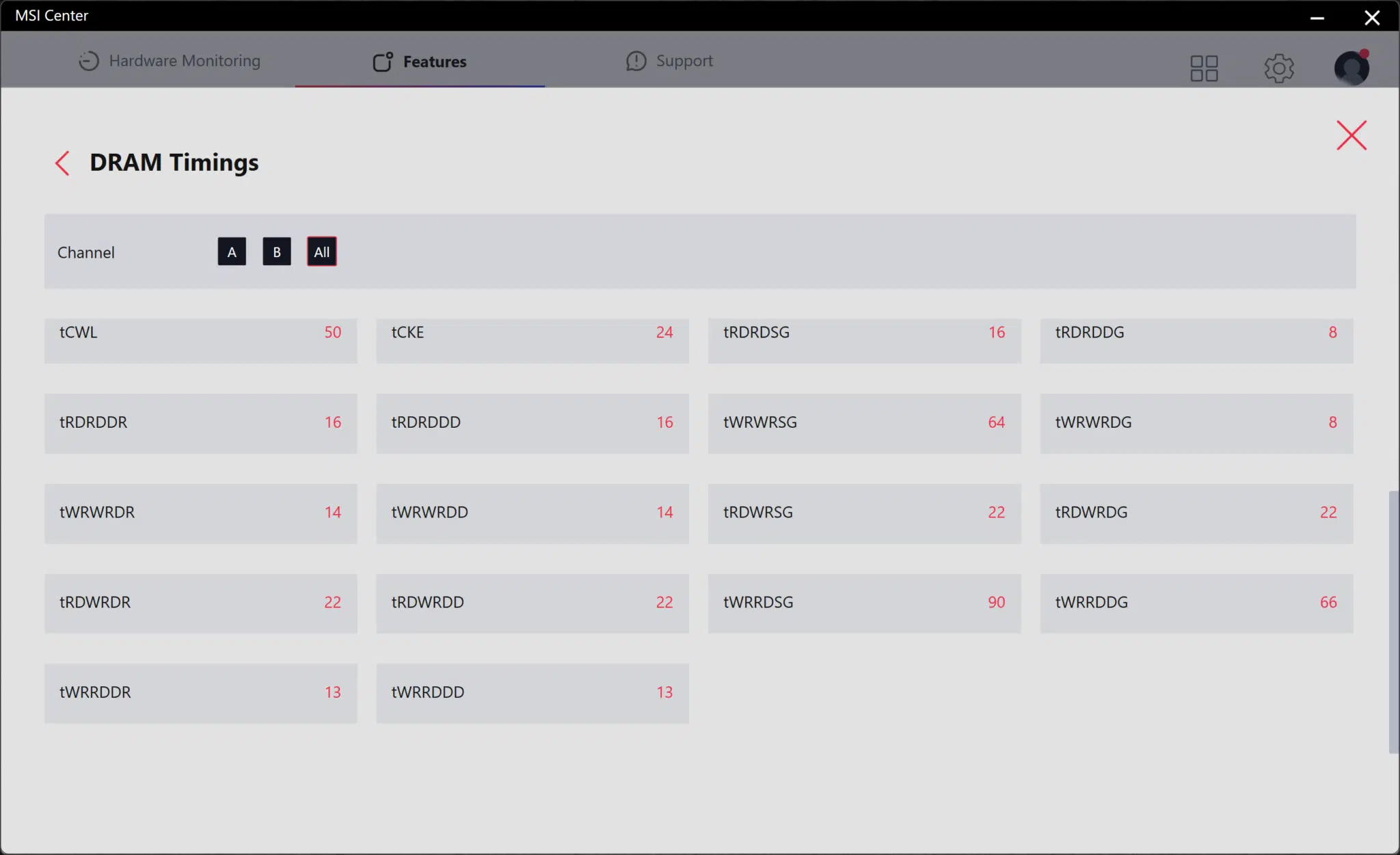Click the Support speech bubble icon
Image resolution: width=1400 pixels, height=855 pixels.
coord(636,61)
